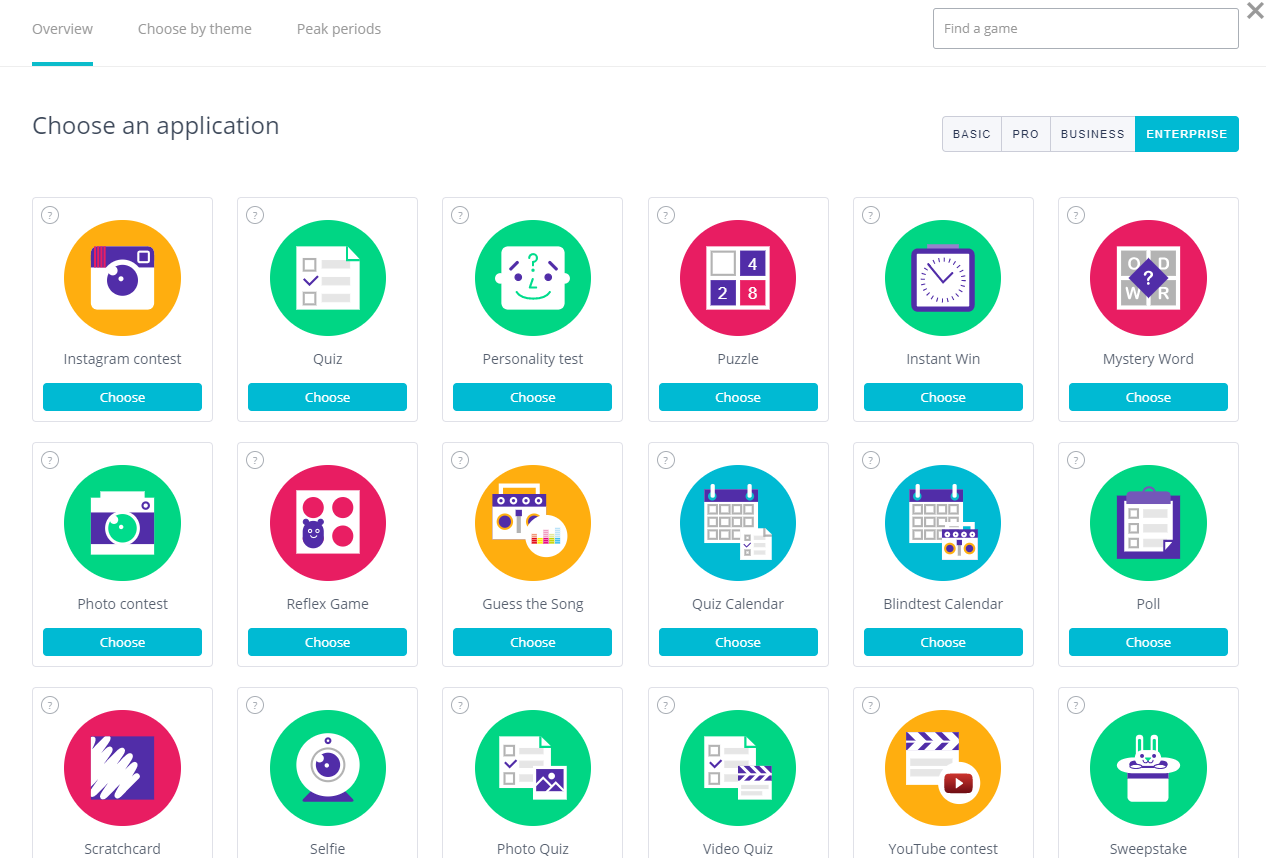Click the Photo contest camera icon
Image resolution: width=1266 pixels, height=858 pixels.
[x=122, y=523]
